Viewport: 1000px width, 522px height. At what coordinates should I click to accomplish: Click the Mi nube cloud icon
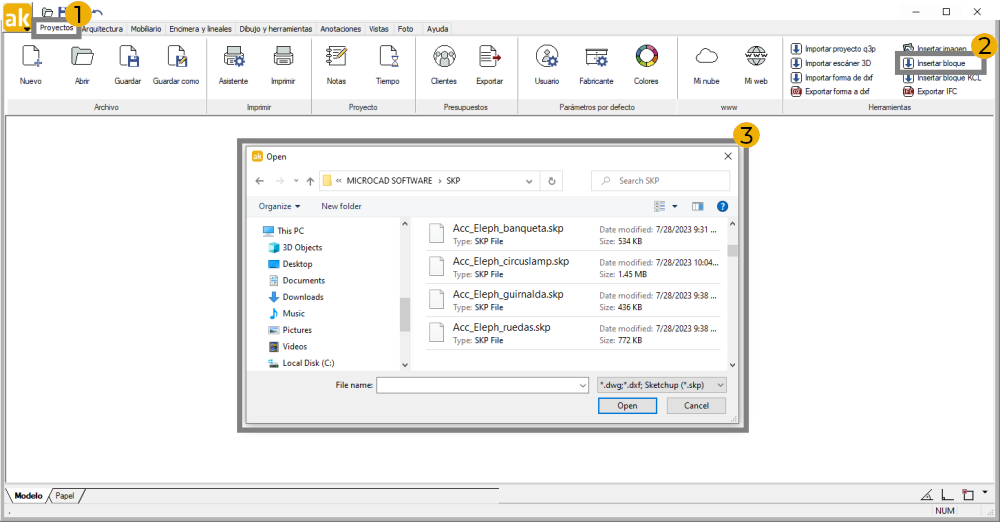point(707,56)
